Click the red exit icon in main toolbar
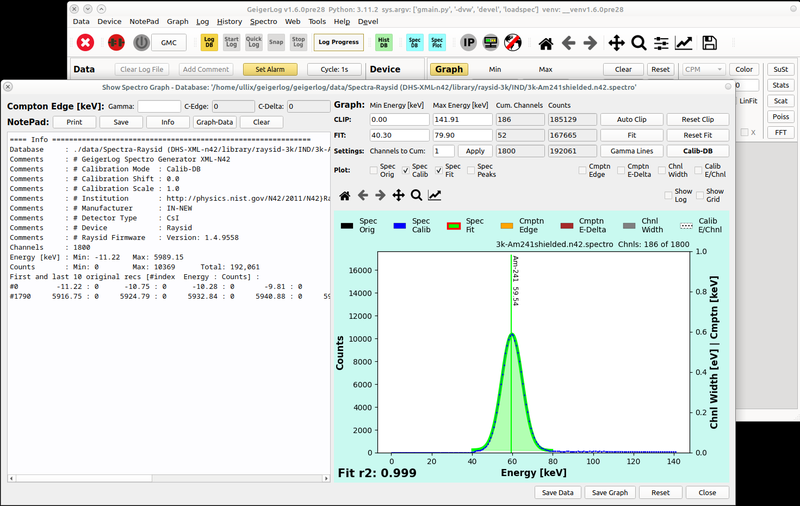The image size is (800, 506). coord(86,43)
